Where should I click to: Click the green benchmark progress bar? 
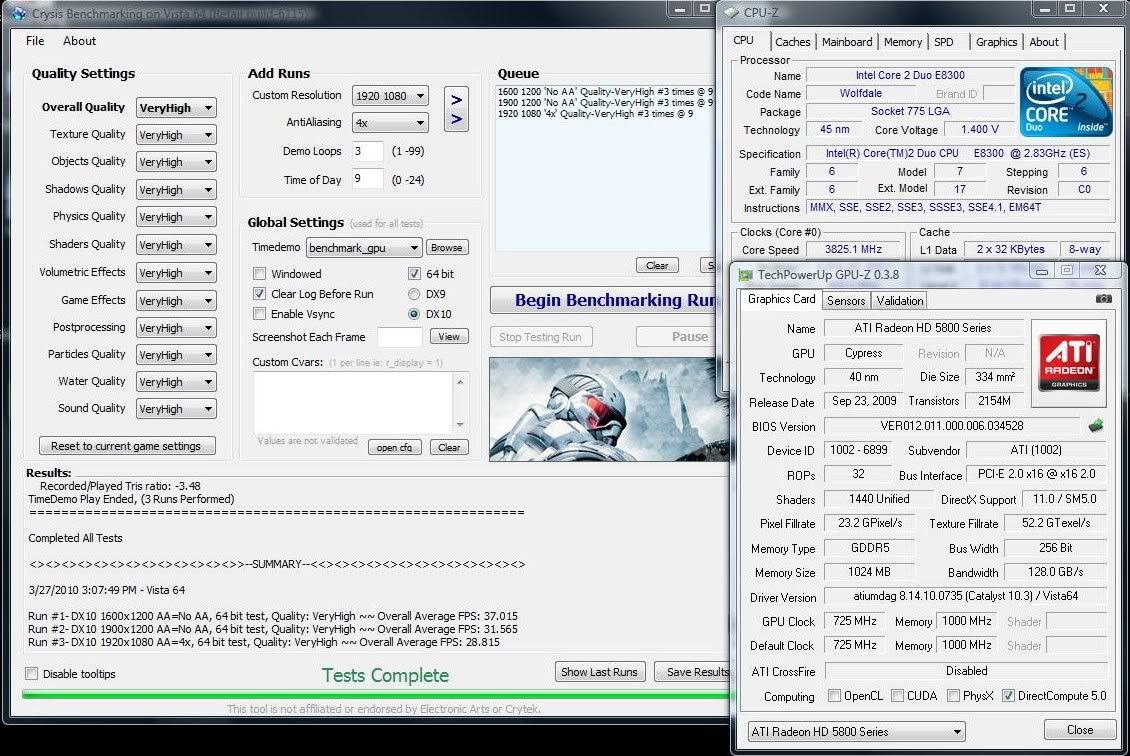[x=377, y=694]
